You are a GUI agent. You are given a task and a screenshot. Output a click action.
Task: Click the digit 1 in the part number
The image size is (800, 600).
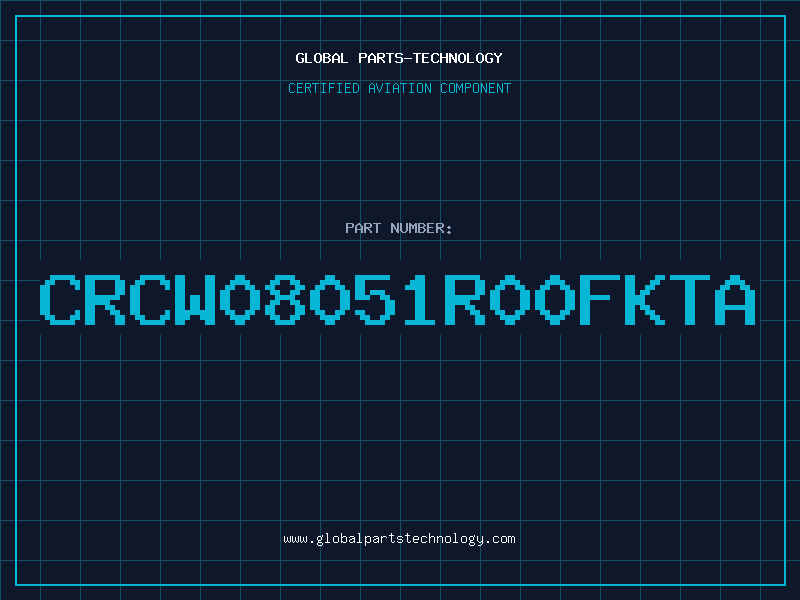pos(419,299)
